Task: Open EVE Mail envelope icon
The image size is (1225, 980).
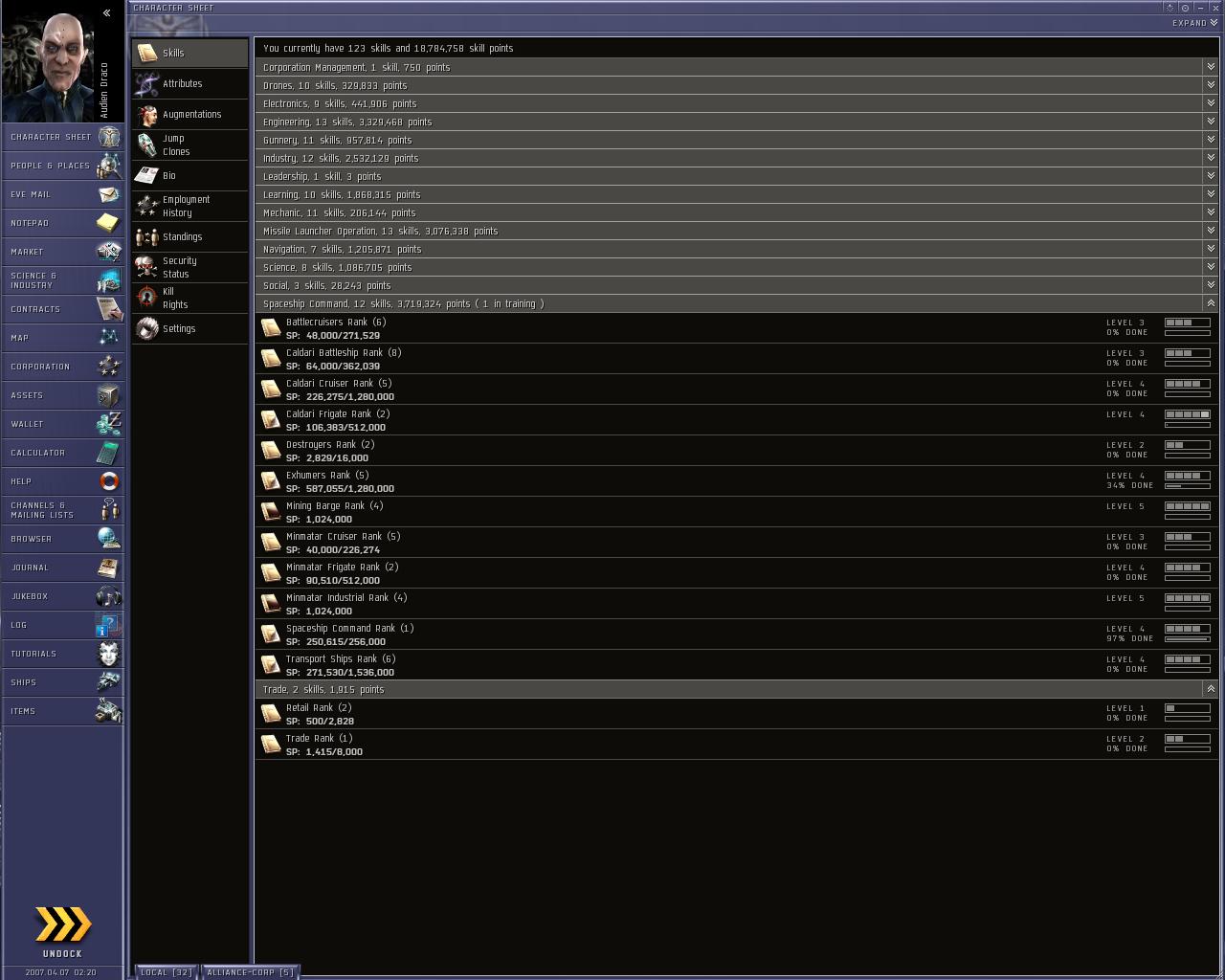Action: click(x=109, y=194)
